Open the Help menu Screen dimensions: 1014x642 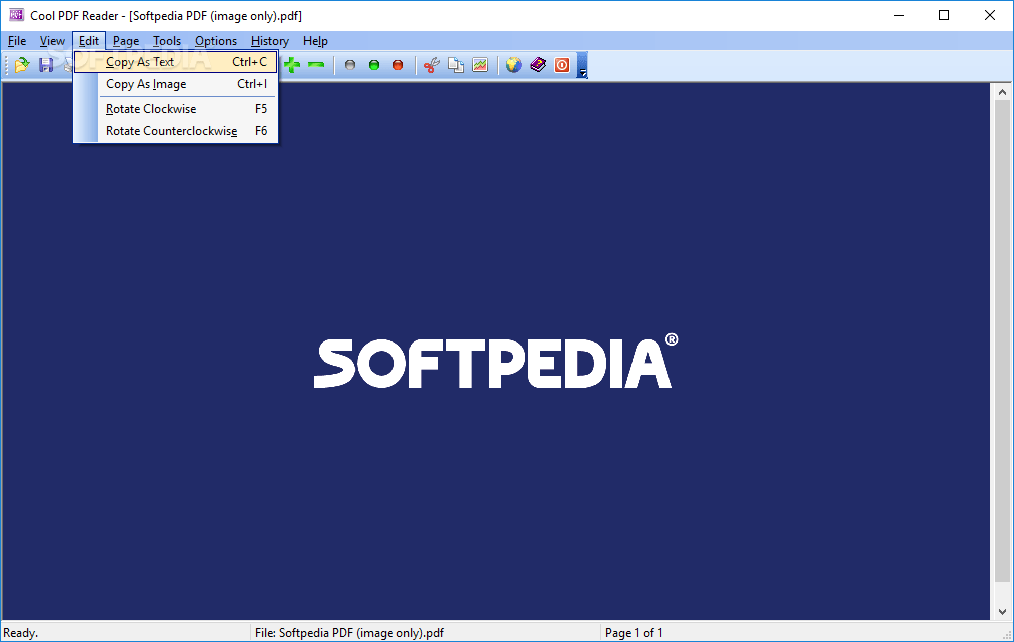[316, 41]
